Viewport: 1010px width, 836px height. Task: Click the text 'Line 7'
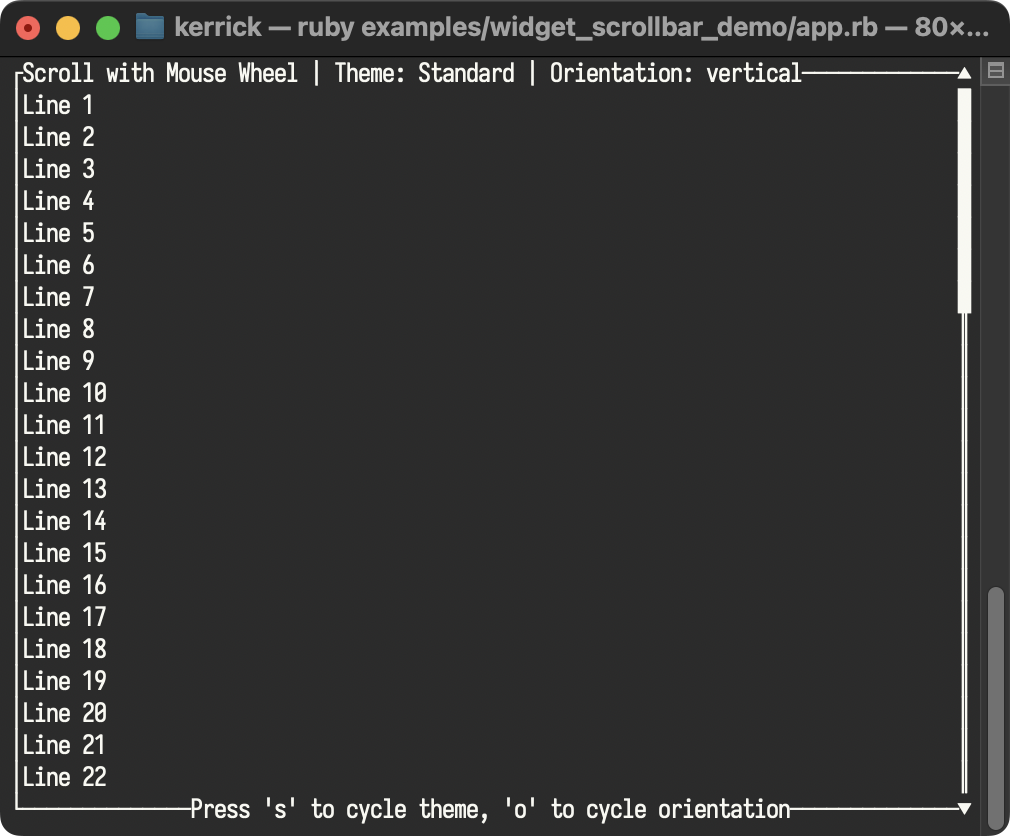(x=58, y=297)
